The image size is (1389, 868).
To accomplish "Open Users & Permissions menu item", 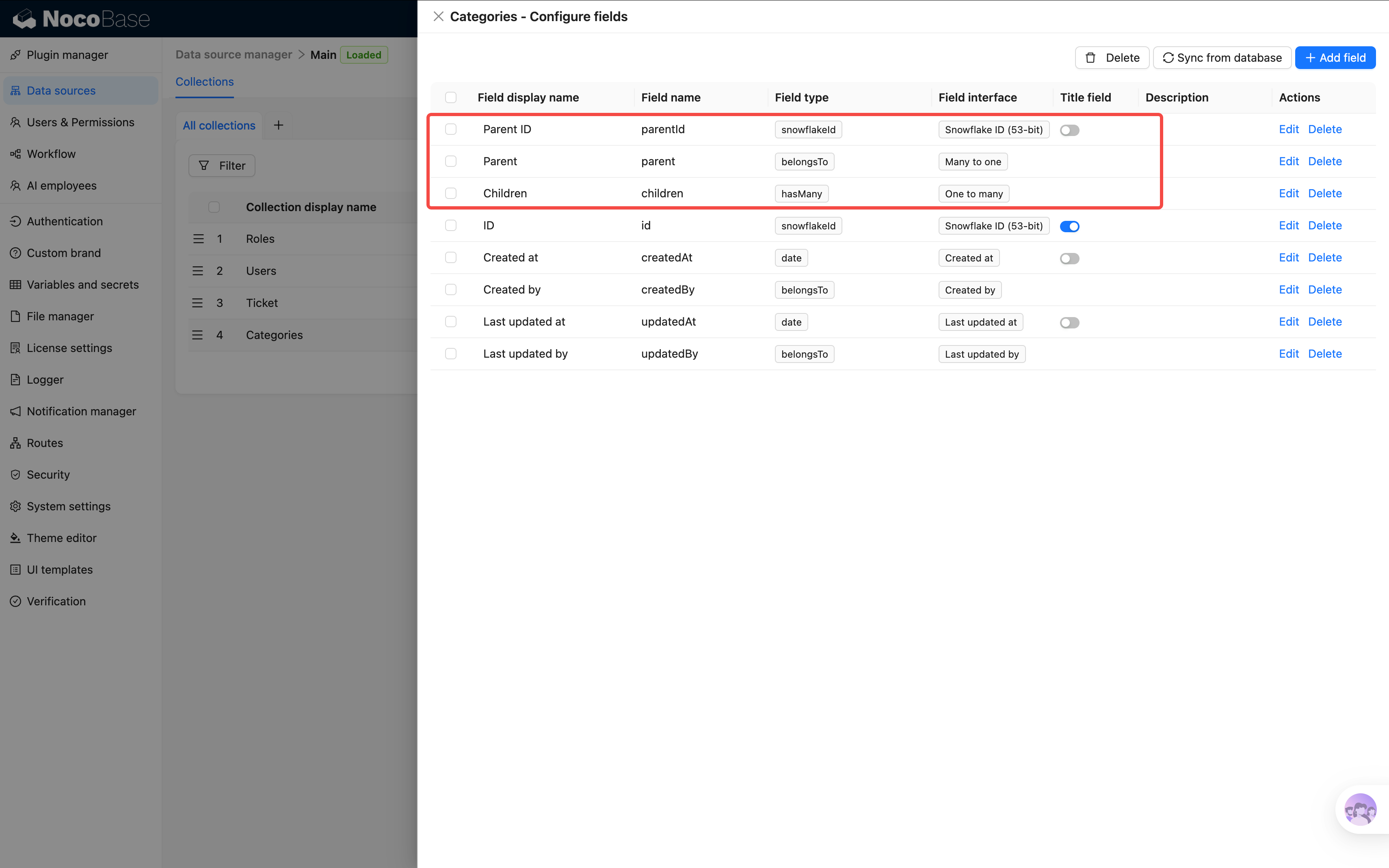I will point(80,122).
